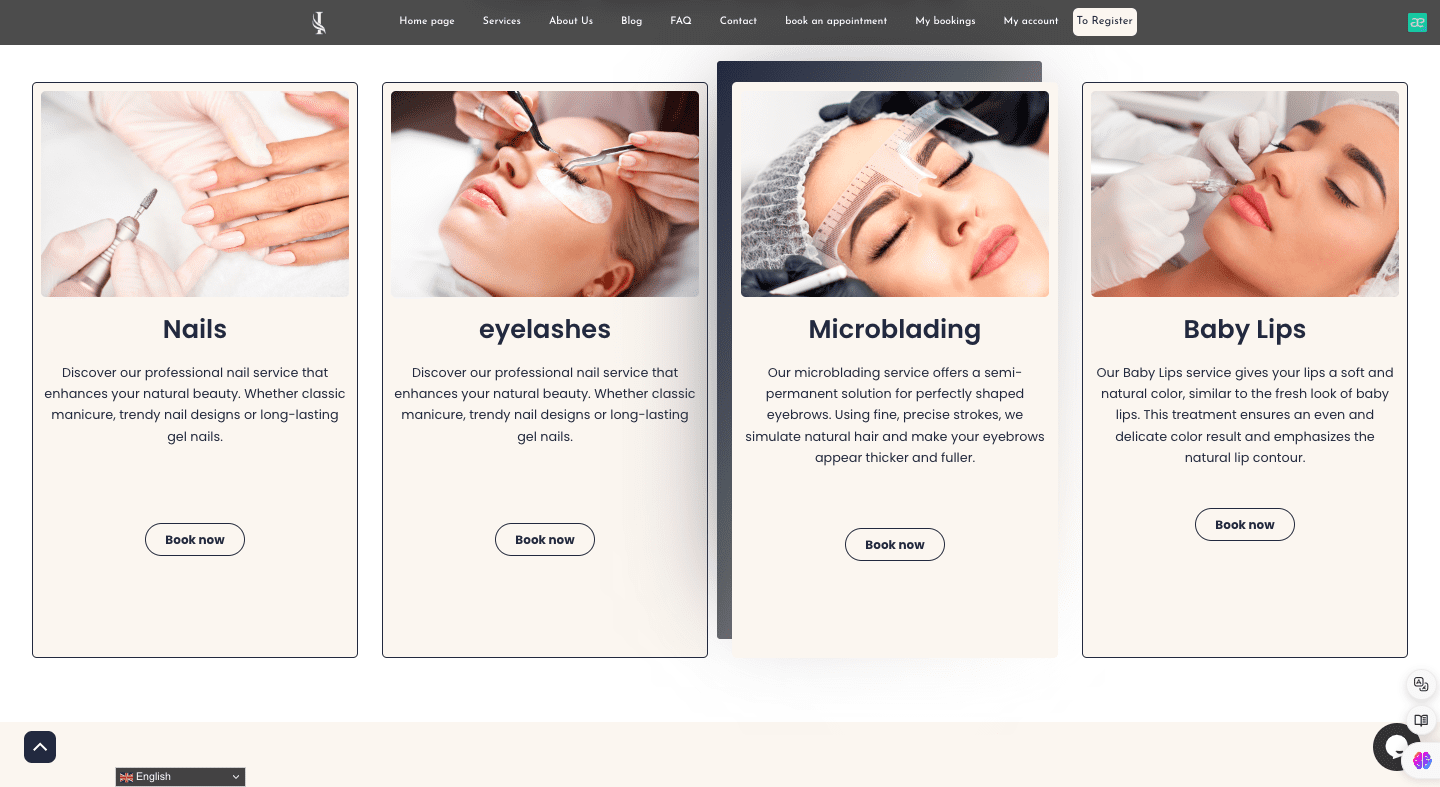Image resolution: width=1440 pixels, height=787 pixels.
Task: Open the English language dropdown
Action: [180, 777]
